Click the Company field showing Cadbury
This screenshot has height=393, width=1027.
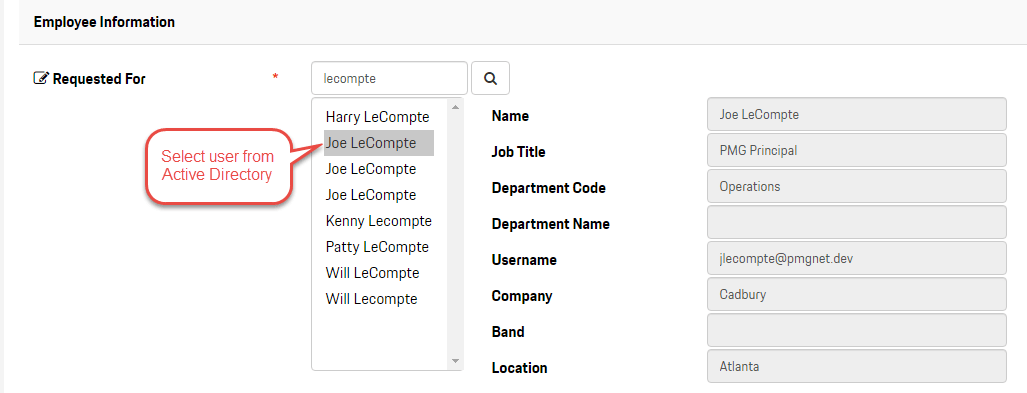click(857, 294)
